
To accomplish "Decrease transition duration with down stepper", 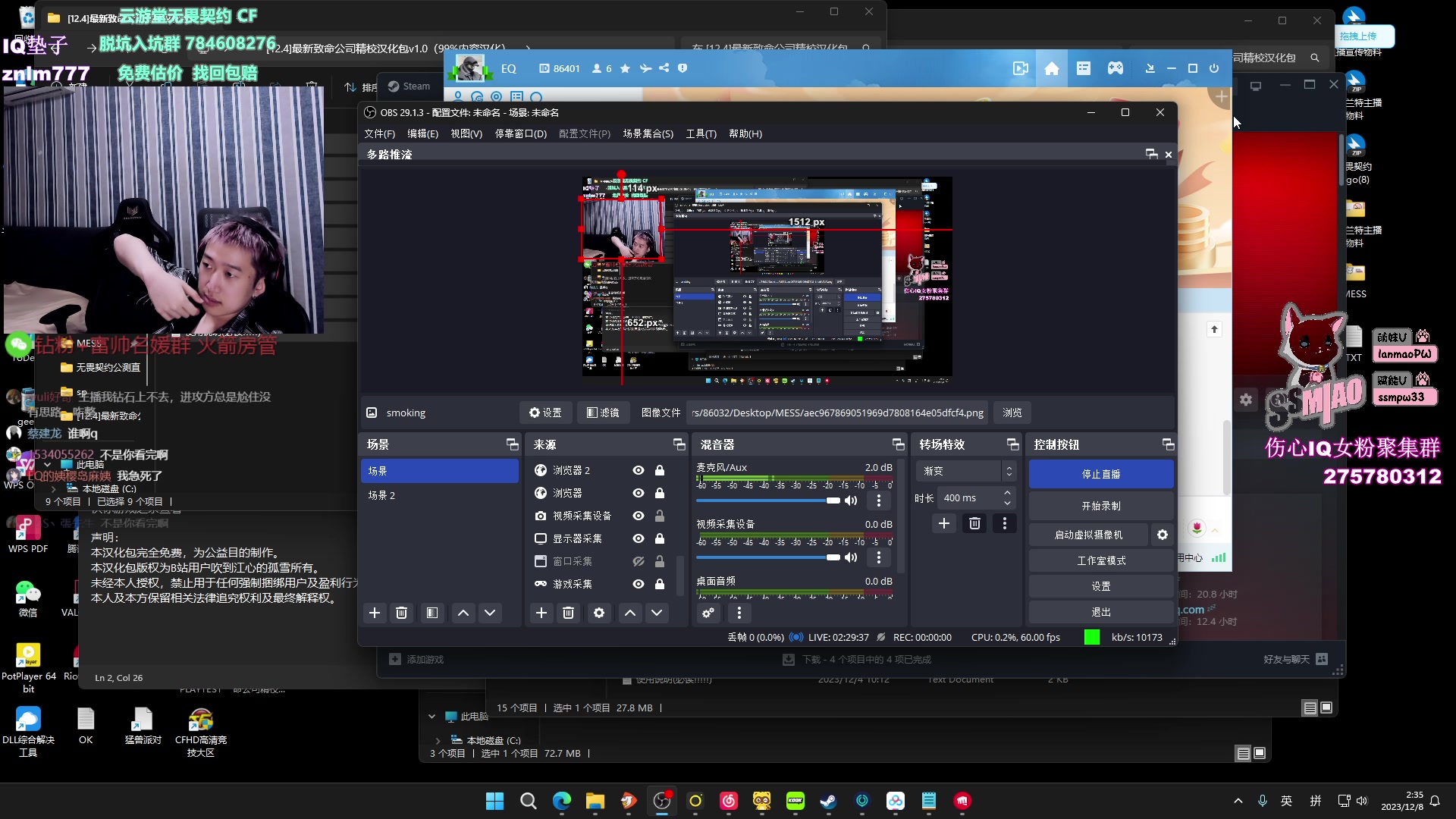I will pos(1008,504).
